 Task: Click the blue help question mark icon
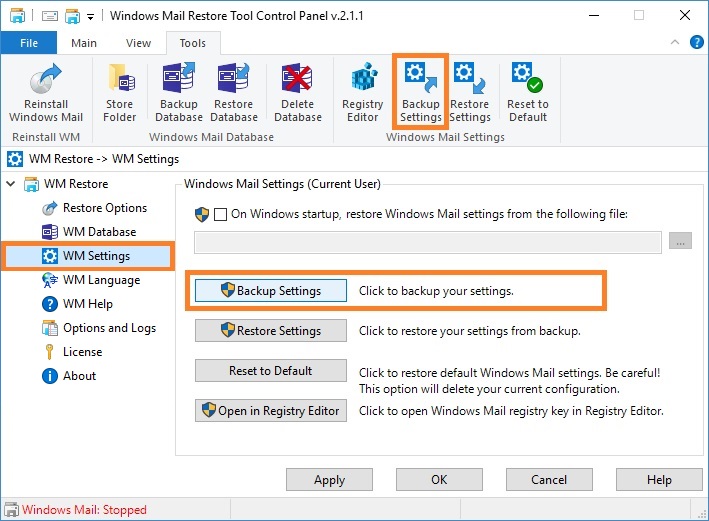[x=696, y=43]
